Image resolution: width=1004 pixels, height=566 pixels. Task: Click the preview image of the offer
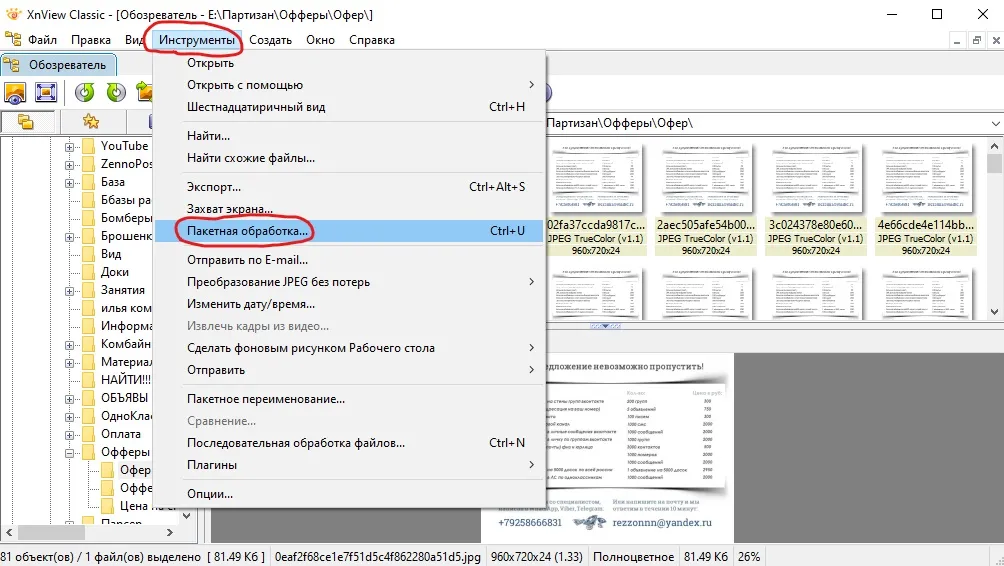(607, 448)
